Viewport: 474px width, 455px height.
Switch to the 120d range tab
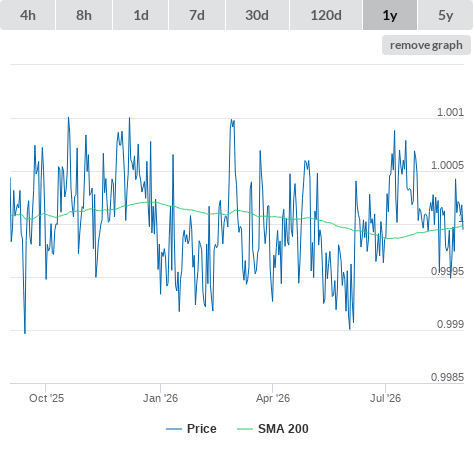[x=326, y=15]
